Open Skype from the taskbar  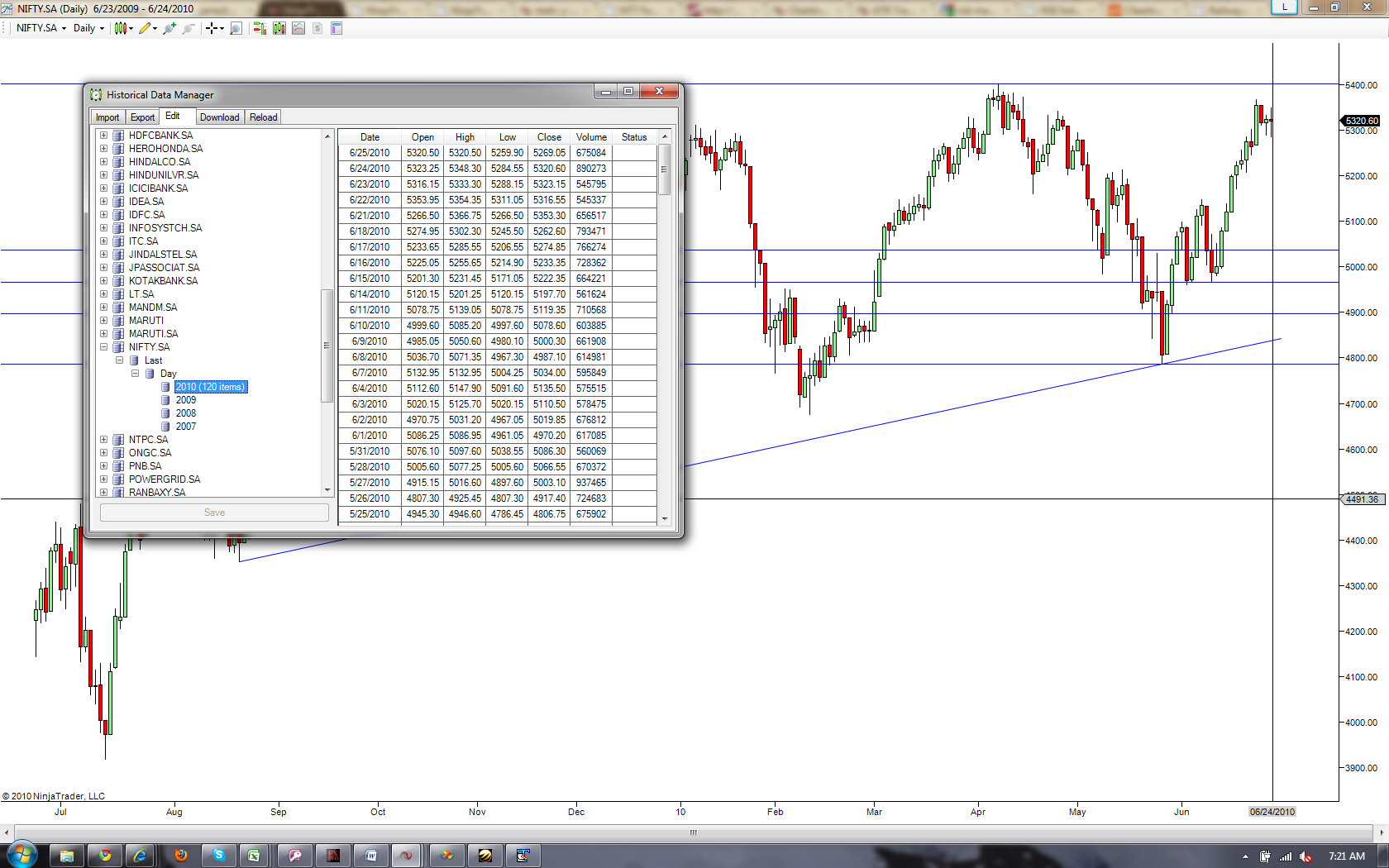219,856
